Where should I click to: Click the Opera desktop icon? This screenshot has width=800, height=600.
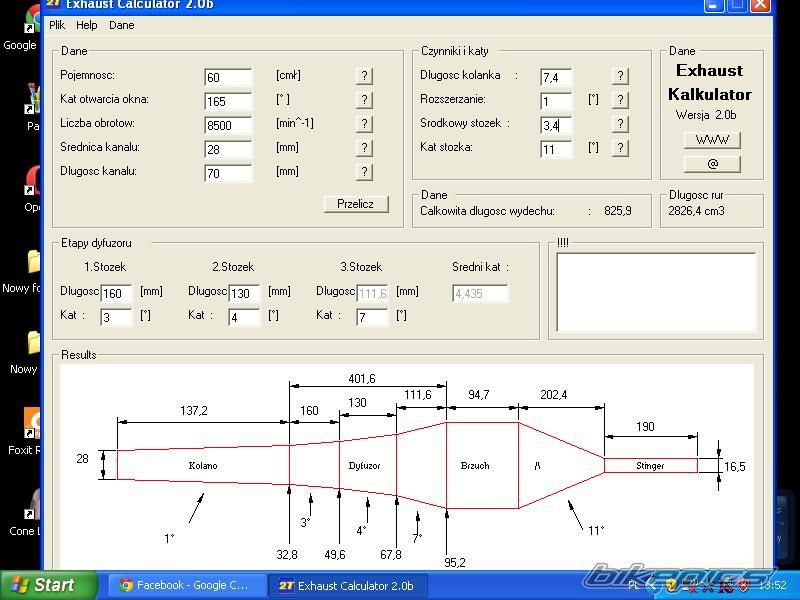click(32, 181)
